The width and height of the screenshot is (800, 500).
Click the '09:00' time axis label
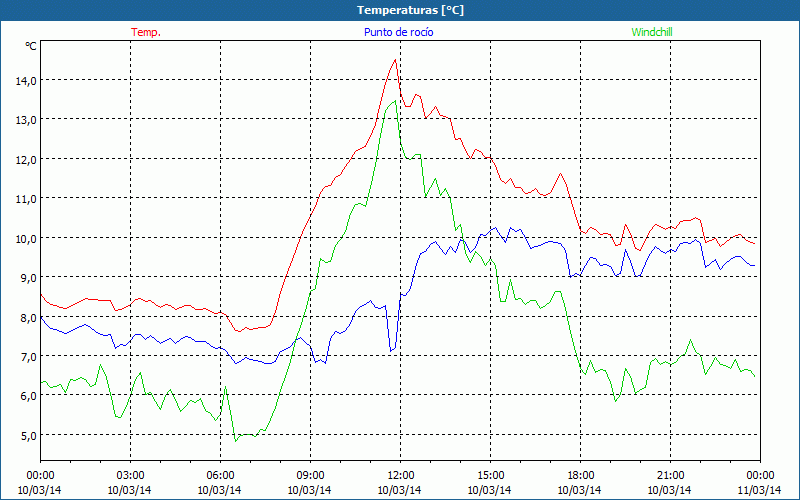[x=310, y=476]
